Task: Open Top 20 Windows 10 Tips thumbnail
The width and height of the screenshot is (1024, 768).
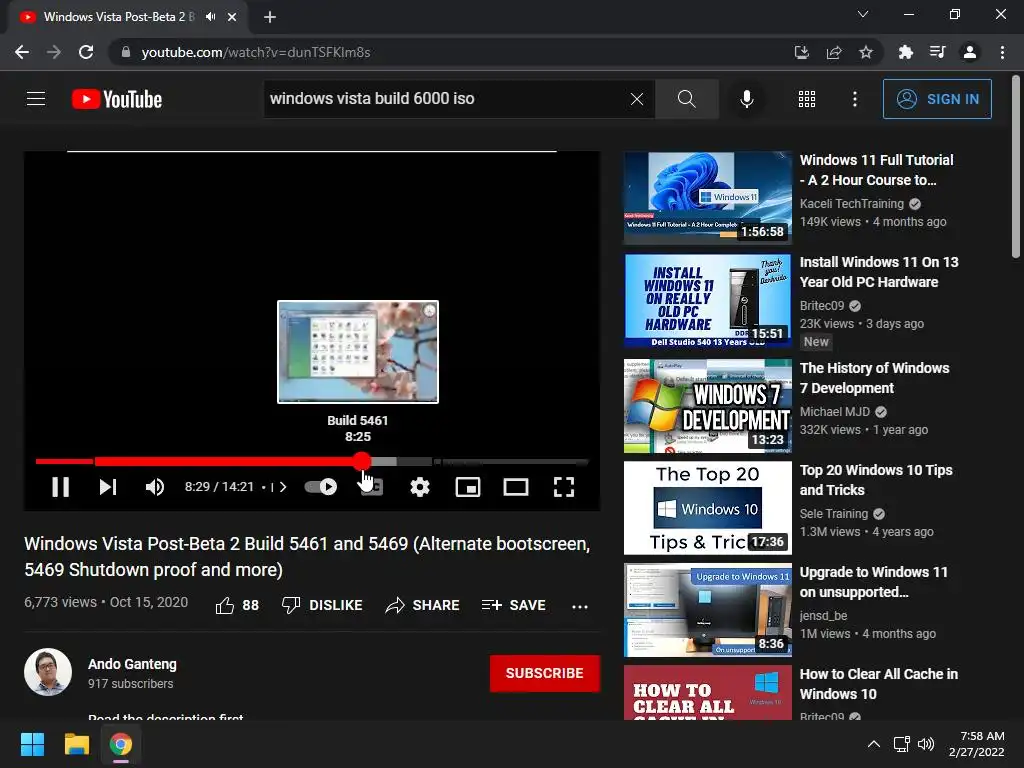Action: (x=708, y=508)
